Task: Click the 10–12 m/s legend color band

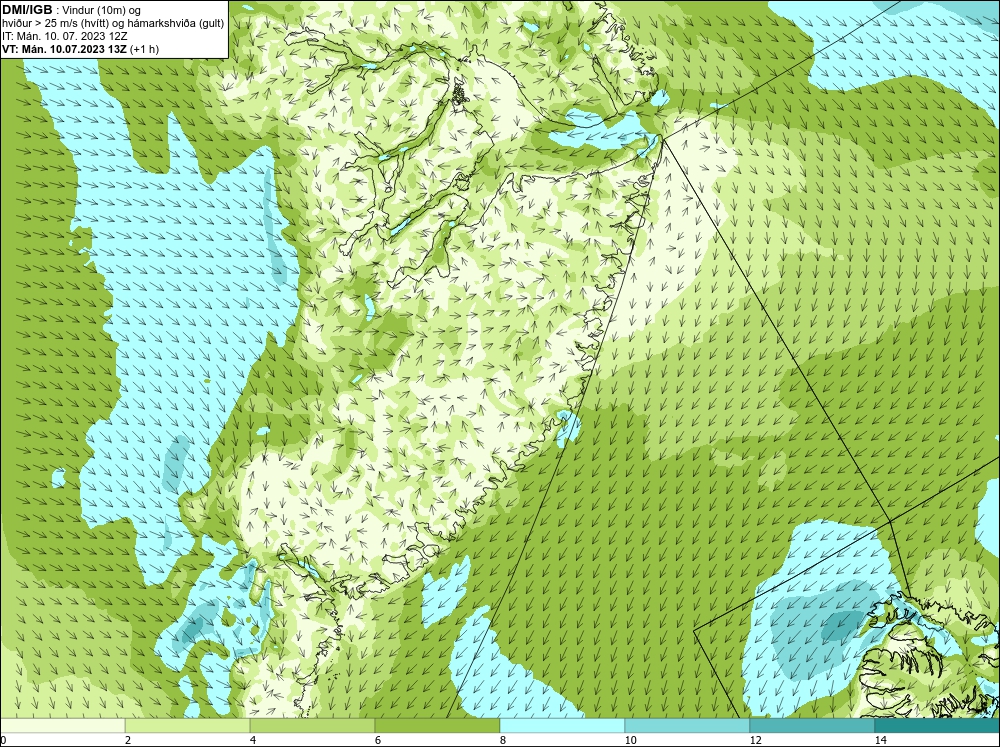Action: [688, 726]
